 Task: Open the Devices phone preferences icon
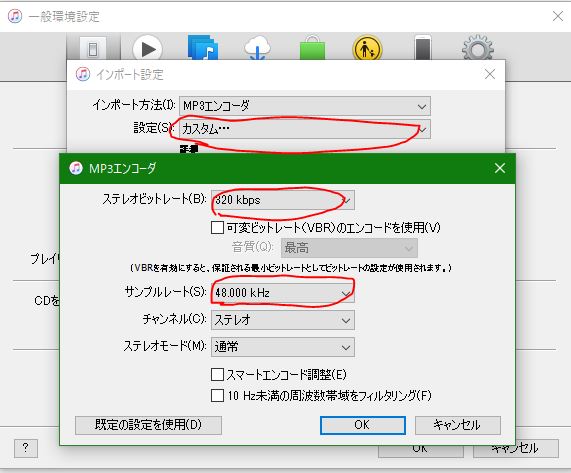click(423, 47)
